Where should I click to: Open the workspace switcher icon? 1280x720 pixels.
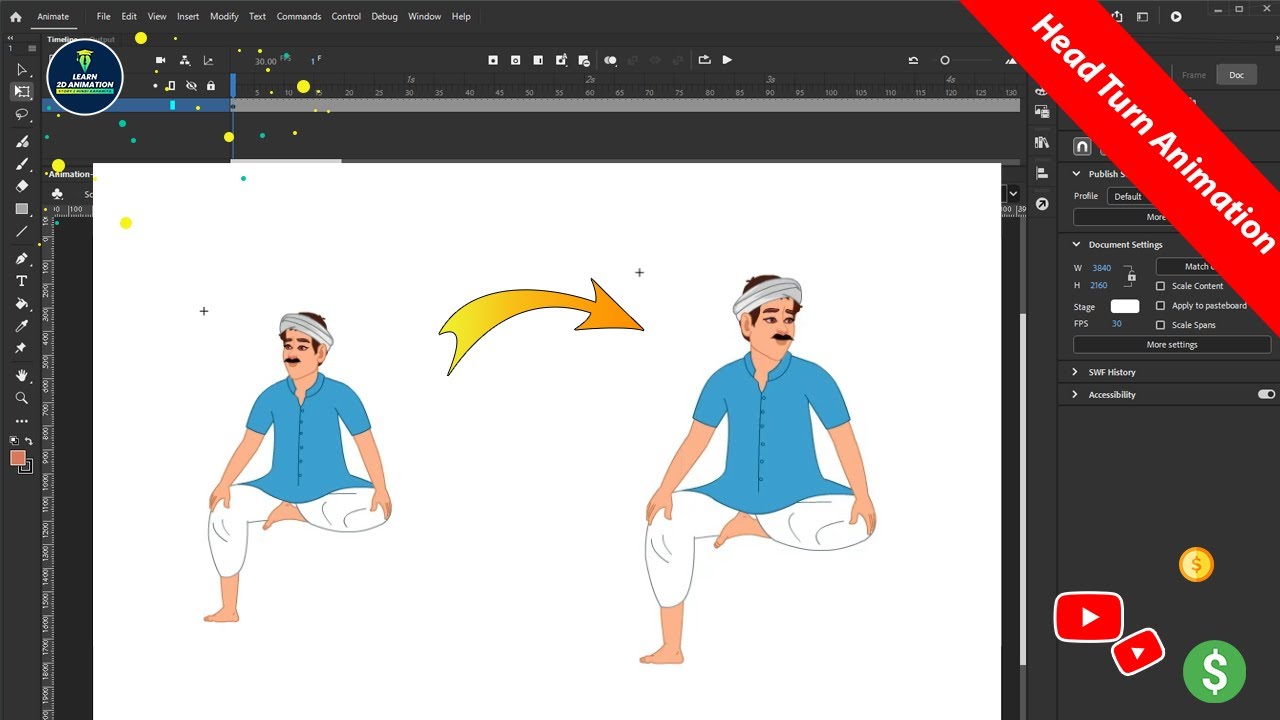(1142, 16)
